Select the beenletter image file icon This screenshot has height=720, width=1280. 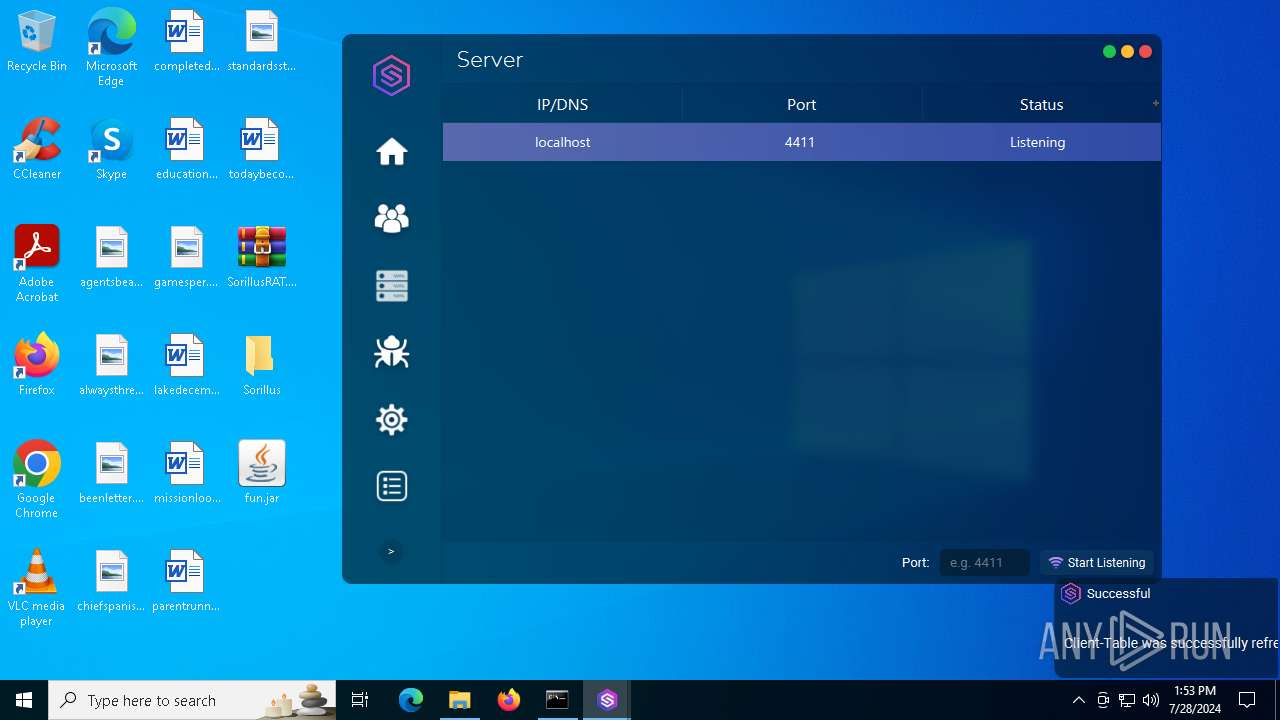[111, 473]
